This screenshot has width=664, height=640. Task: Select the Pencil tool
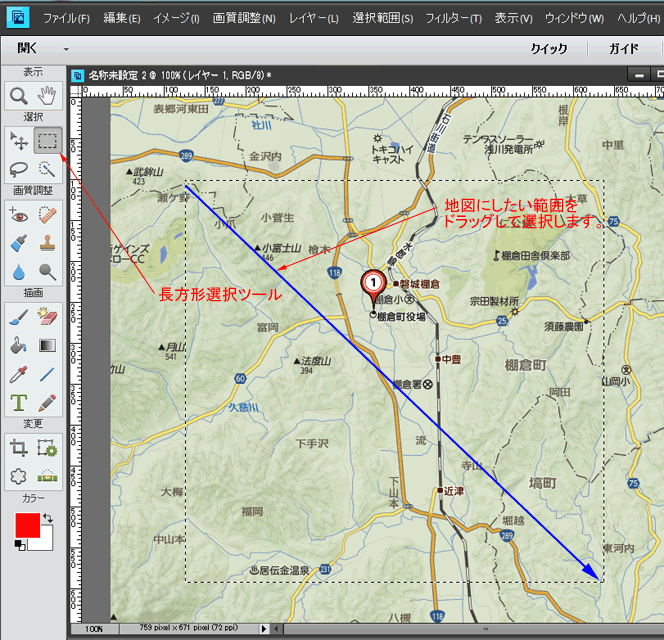click(47, 402)
